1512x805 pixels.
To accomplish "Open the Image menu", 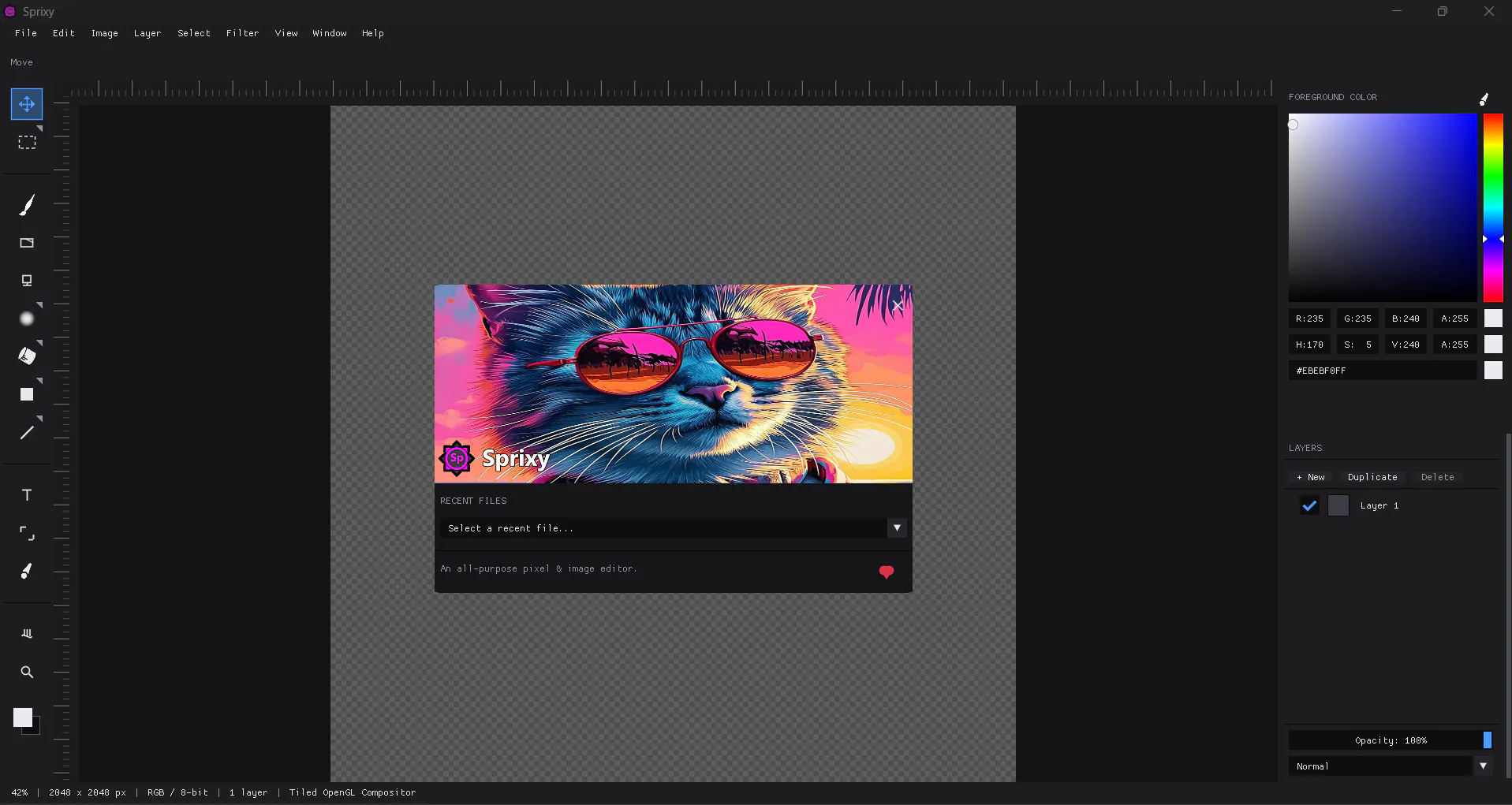I will point(105,33).
